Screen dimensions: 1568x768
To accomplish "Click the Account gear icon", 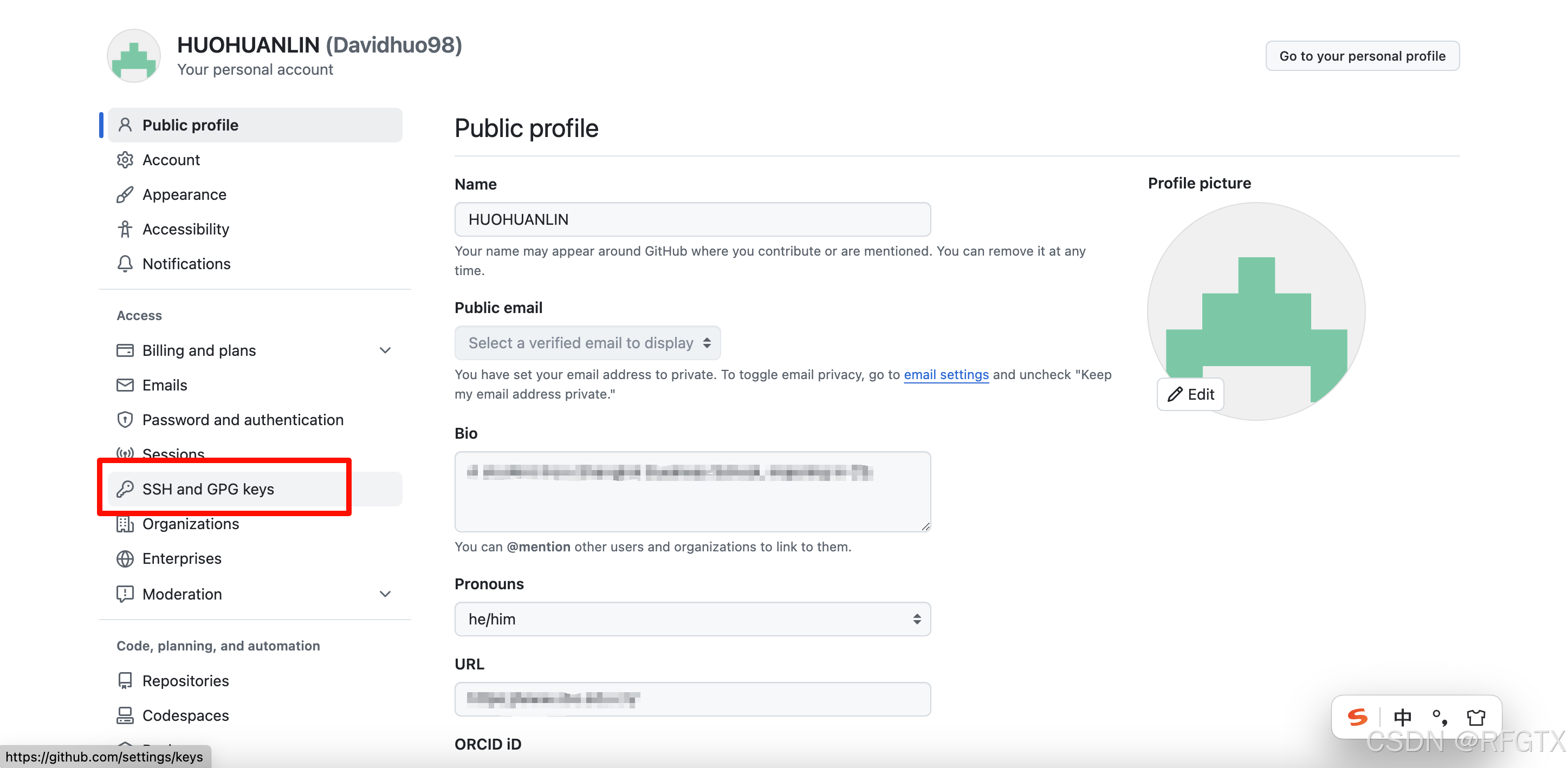I will (x=125, y=160).
